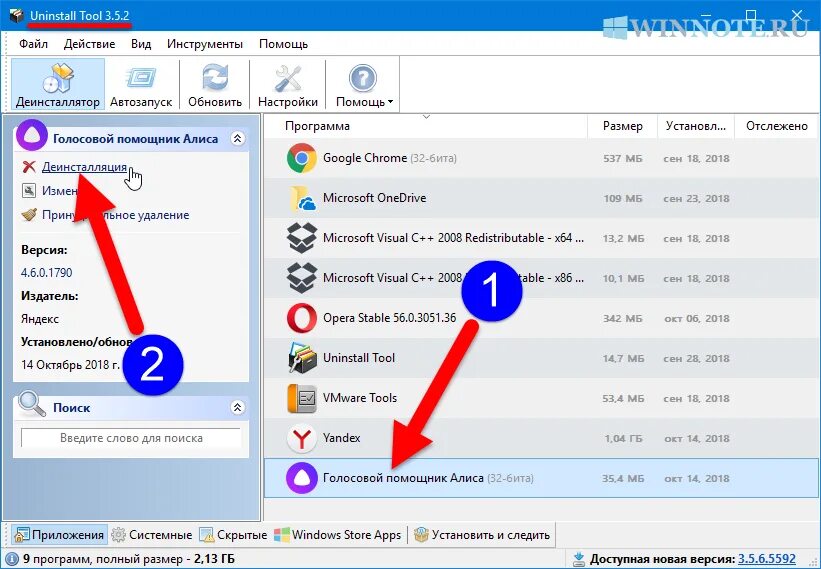Switch to the Скрытые tab
This screenshot has width=821, height=569.
click(x=234, y=534)
